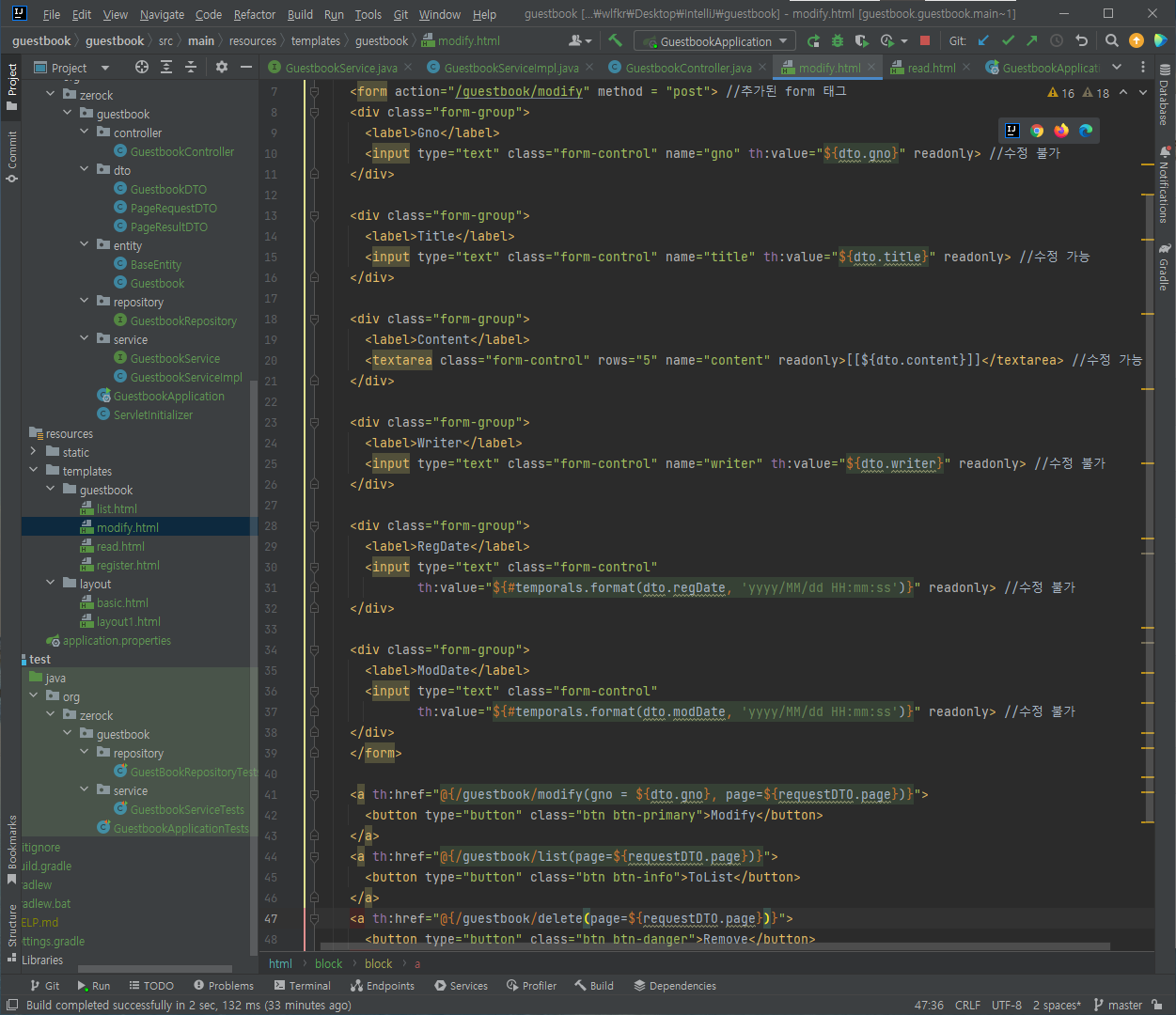Update project with blue Git arrow
This screenshot has width=1176, height=1015.
tap(983, 40)
